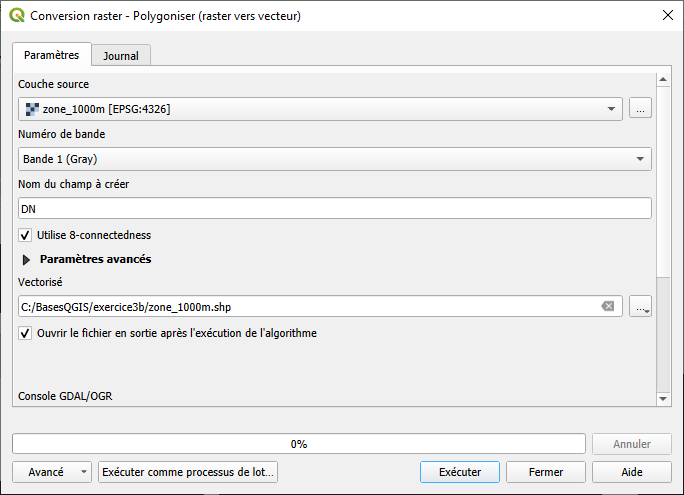The height and width of the screenshot is (495, 684).
Task: Close the Polygoniser dialog window
Action: [667, 15]
